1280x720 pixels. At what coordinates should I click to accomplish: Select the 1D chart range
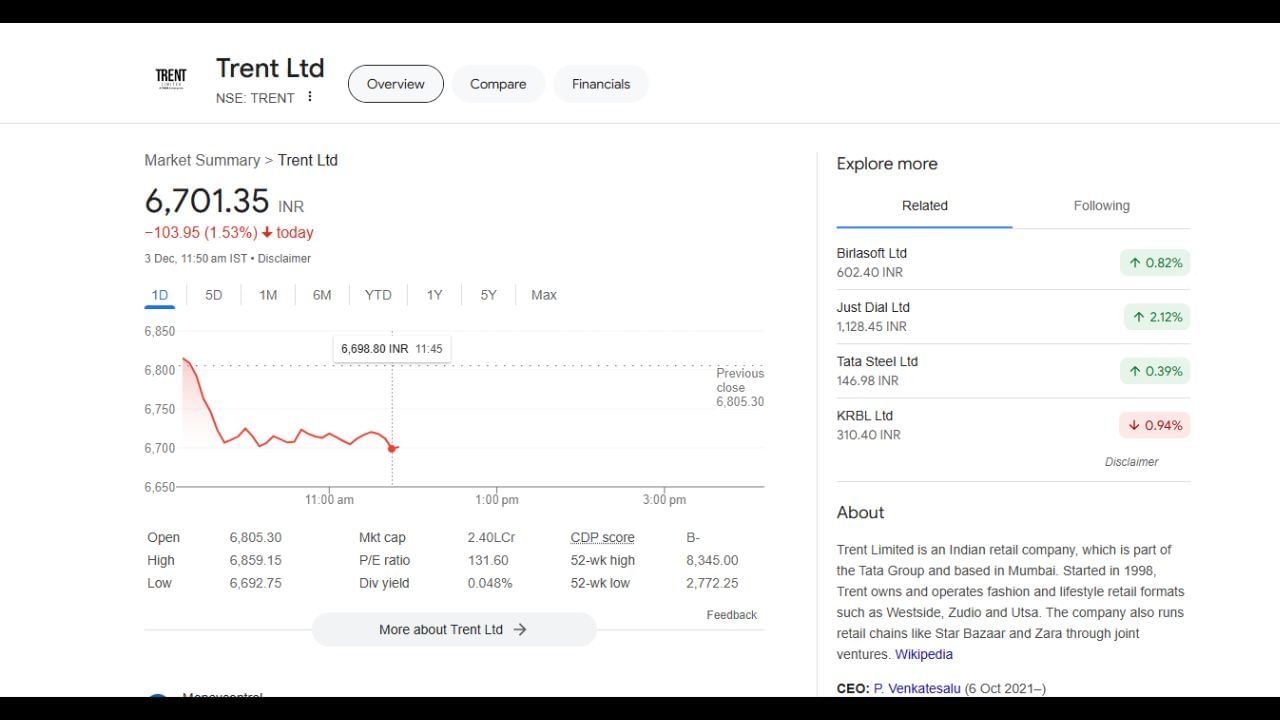(160, 295)
